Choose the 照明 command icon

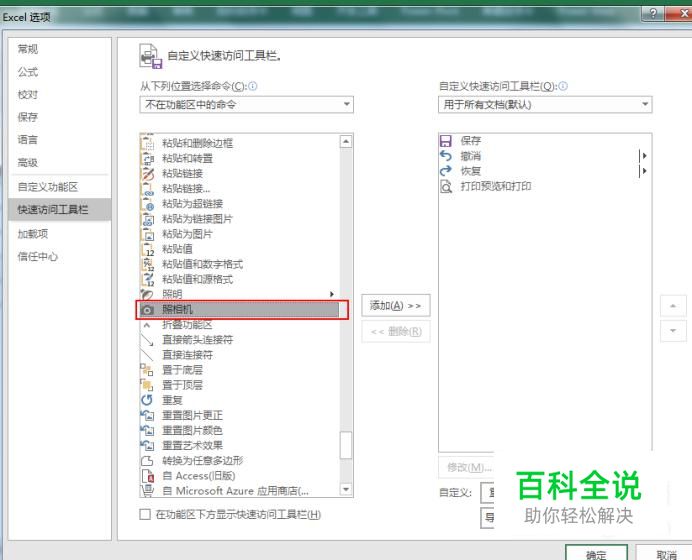[x=147, y=294]
